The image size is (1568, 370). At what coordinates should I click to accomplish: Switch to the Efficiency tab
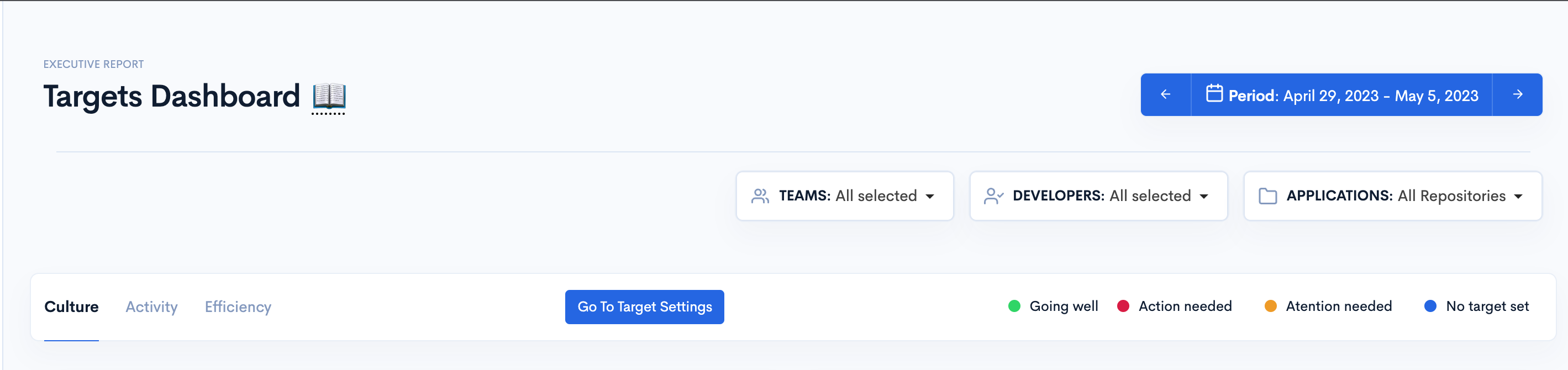[x=238, y=306]
